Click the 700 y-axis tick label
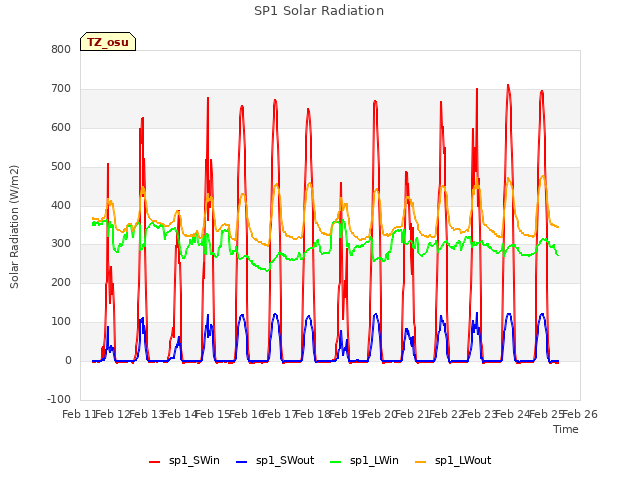The width and height of the screenshot is (640, 480). pos(61,89)
